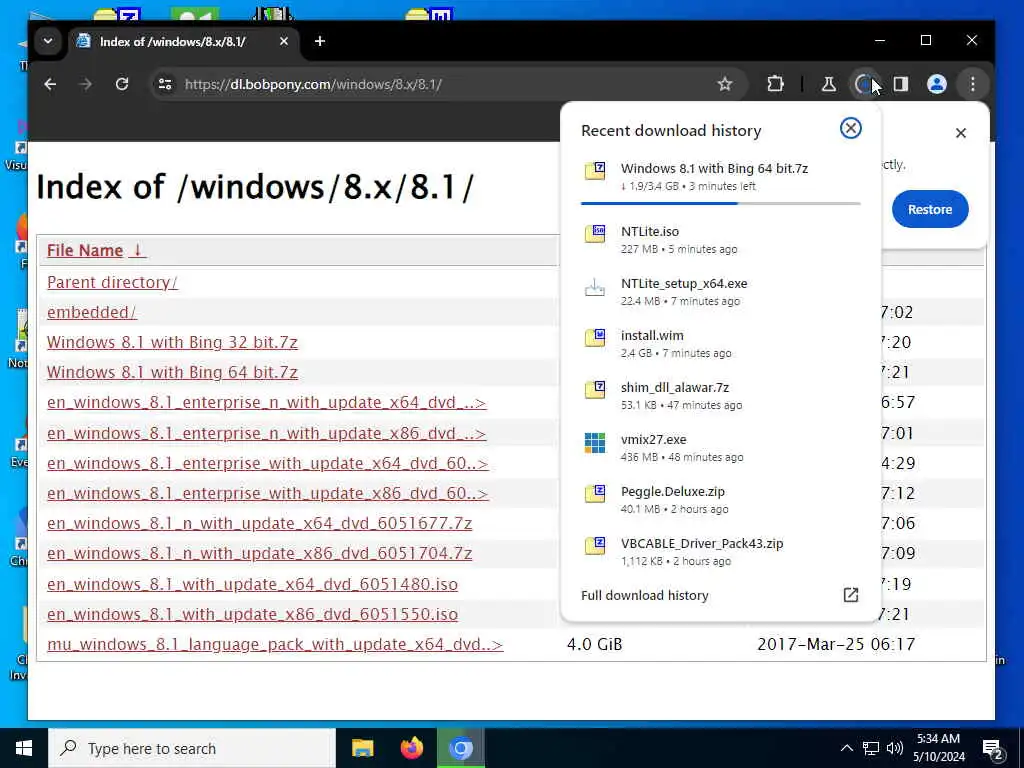This screenshot has width=1024, height=768.
Task: Download en_windows_8.1_n_with_update_x86_dvd_6051704.7z
Action: click(259, 553)
